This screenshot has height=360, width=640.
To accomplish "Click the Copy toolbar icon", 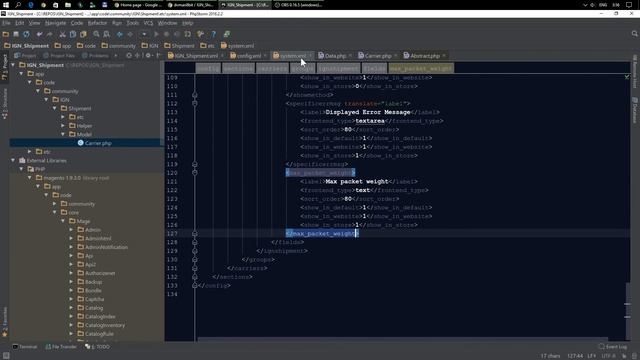I will coord(73,34).
